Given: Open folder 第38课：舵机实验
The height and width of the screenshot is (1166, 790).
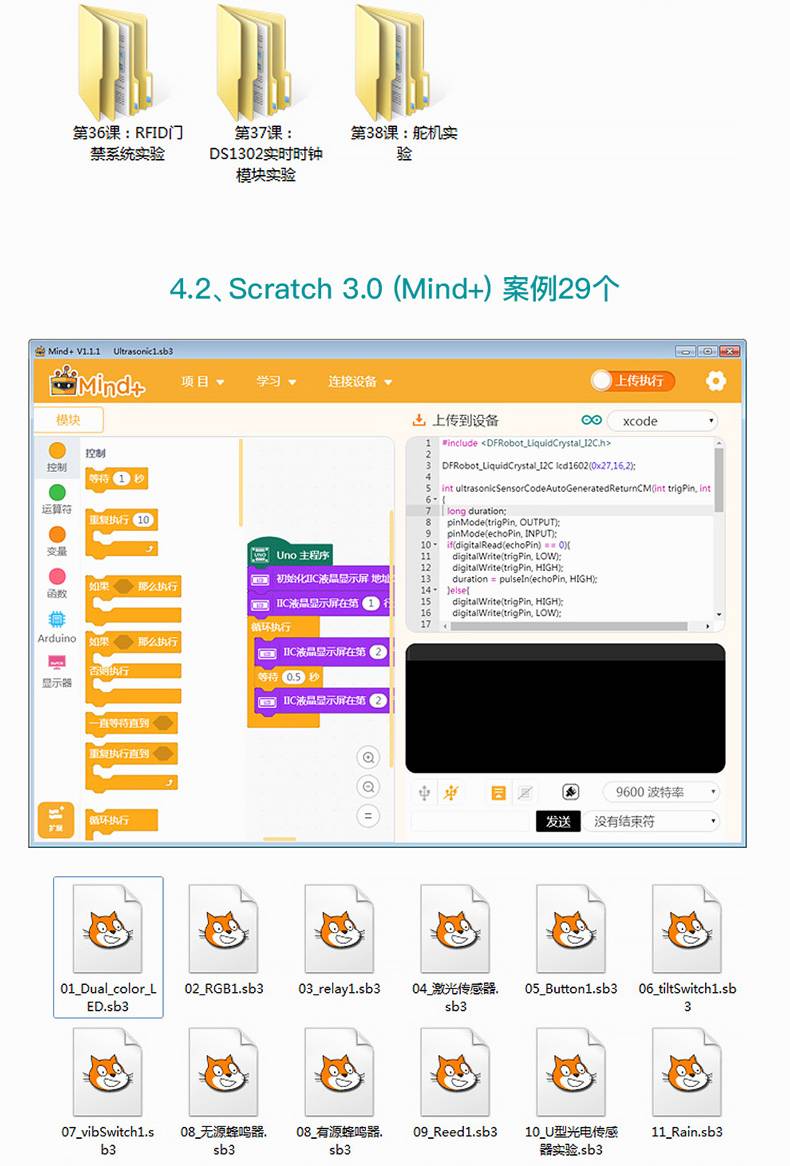Looking at the screenshot, I should (x=403, y=82).
